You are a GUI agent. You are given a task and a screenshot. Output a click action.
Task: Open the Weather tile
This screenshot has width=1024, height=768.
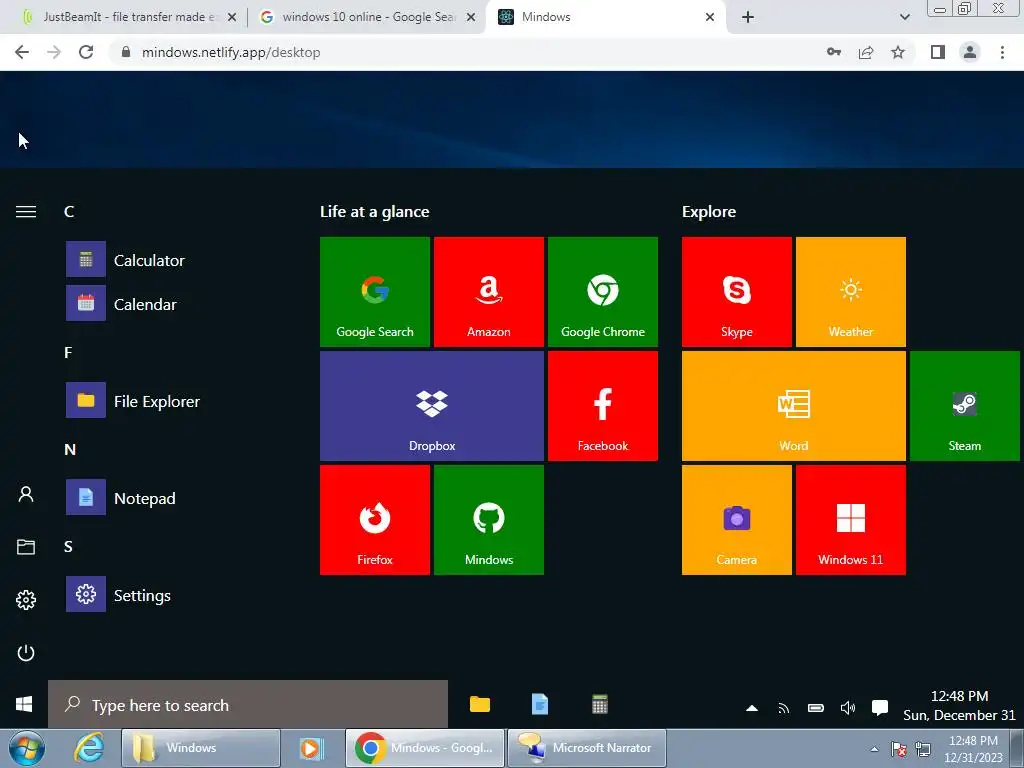point(851,291)
